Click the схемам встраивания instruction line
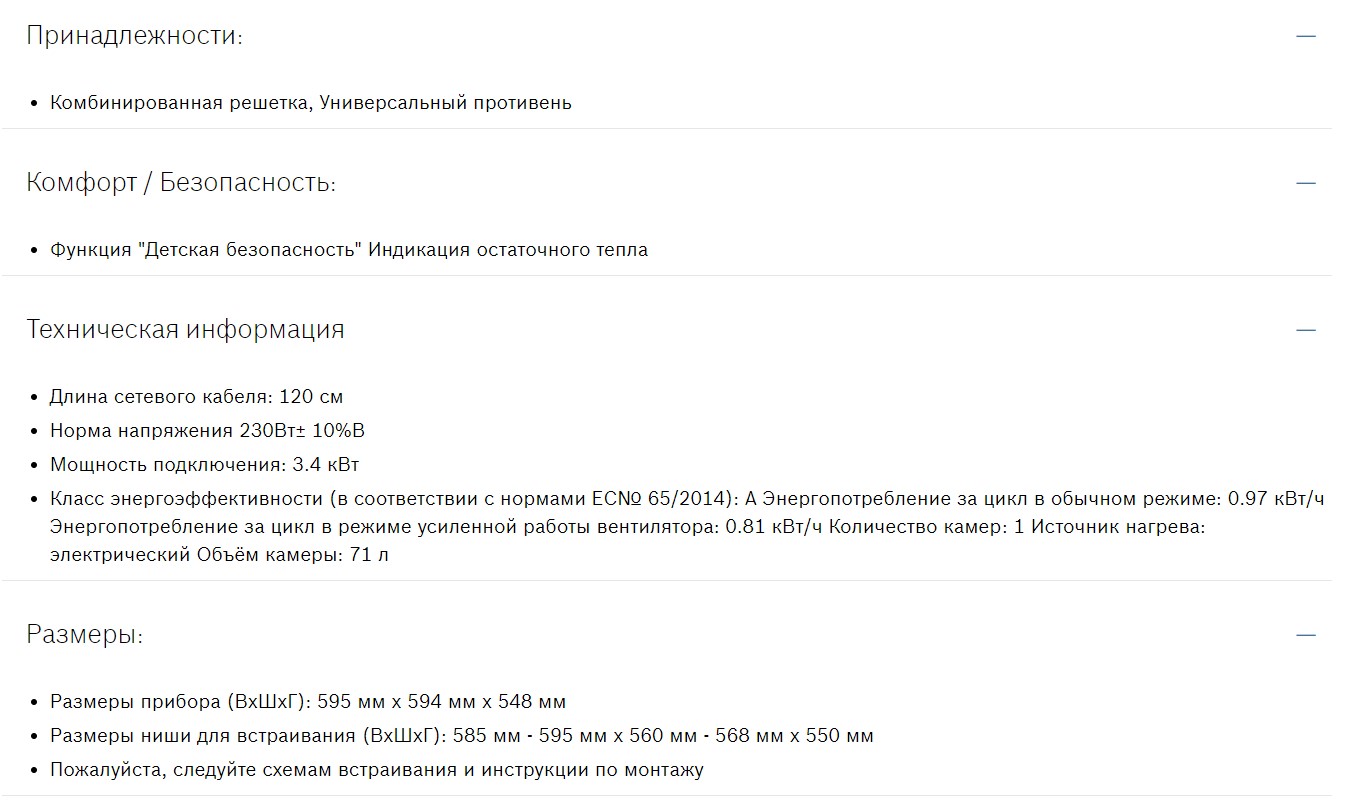Screen dimensions: 1351x805 pyautogui.click(x=376, y=770)
